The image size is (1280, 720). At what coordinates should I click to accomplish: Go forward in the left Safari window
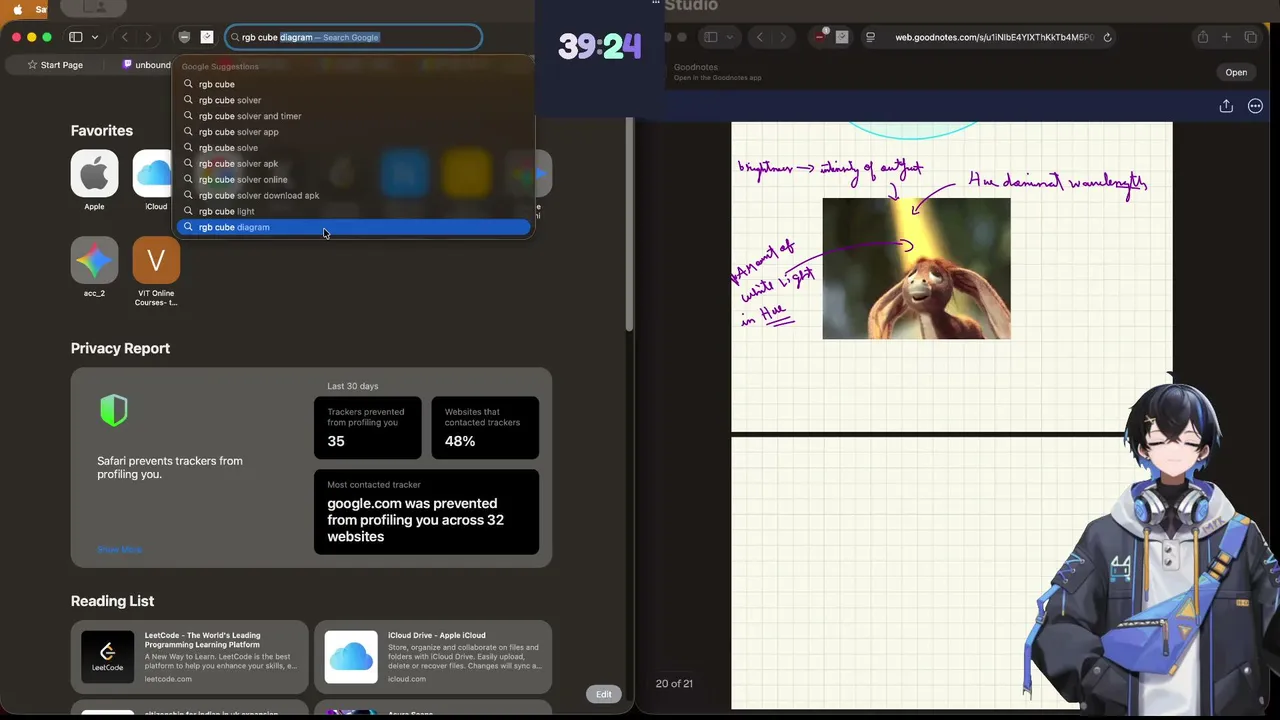coord(148,37)
